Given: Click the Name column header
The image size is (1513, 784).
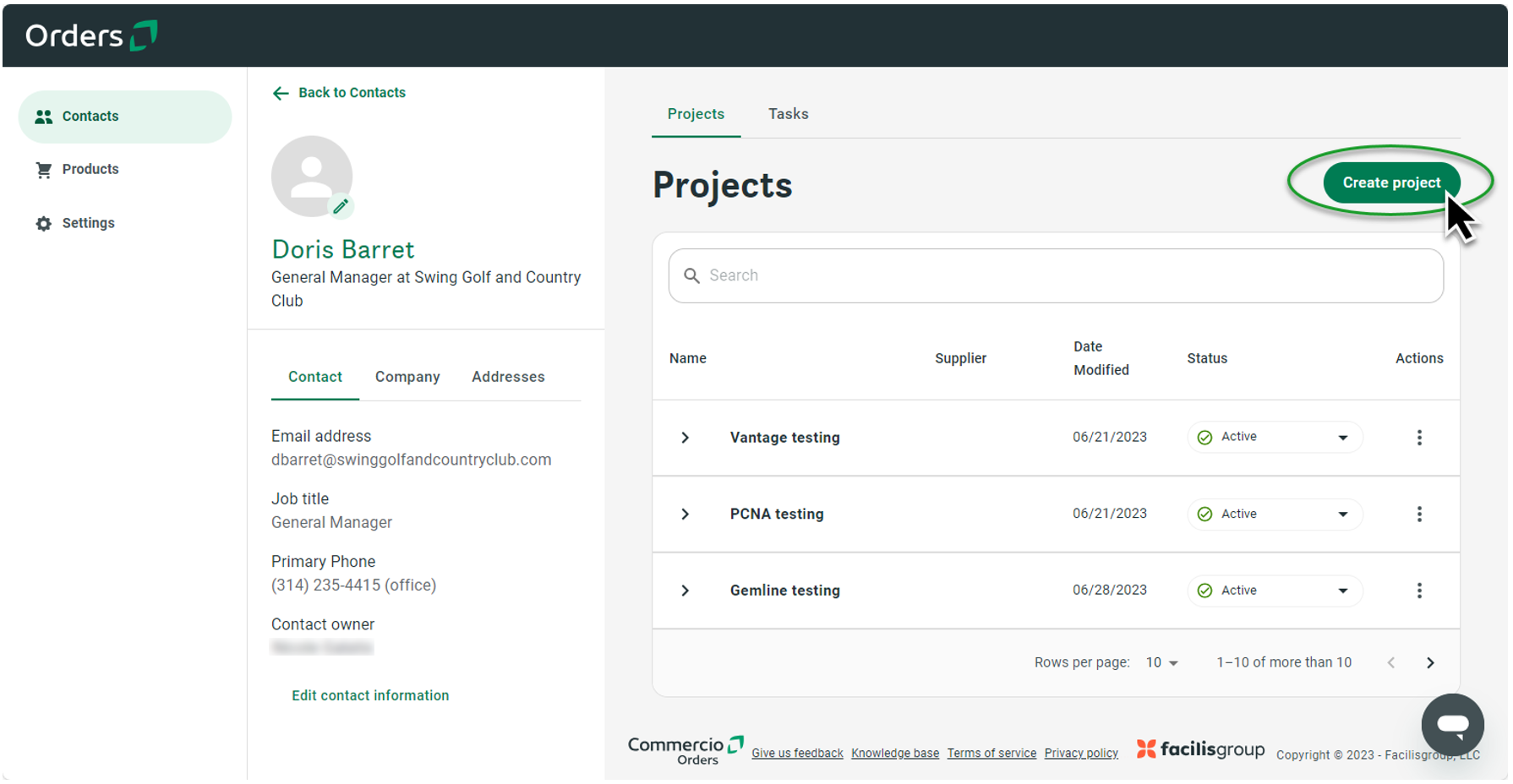Looking at the screenshot, I should click(688, 359).
